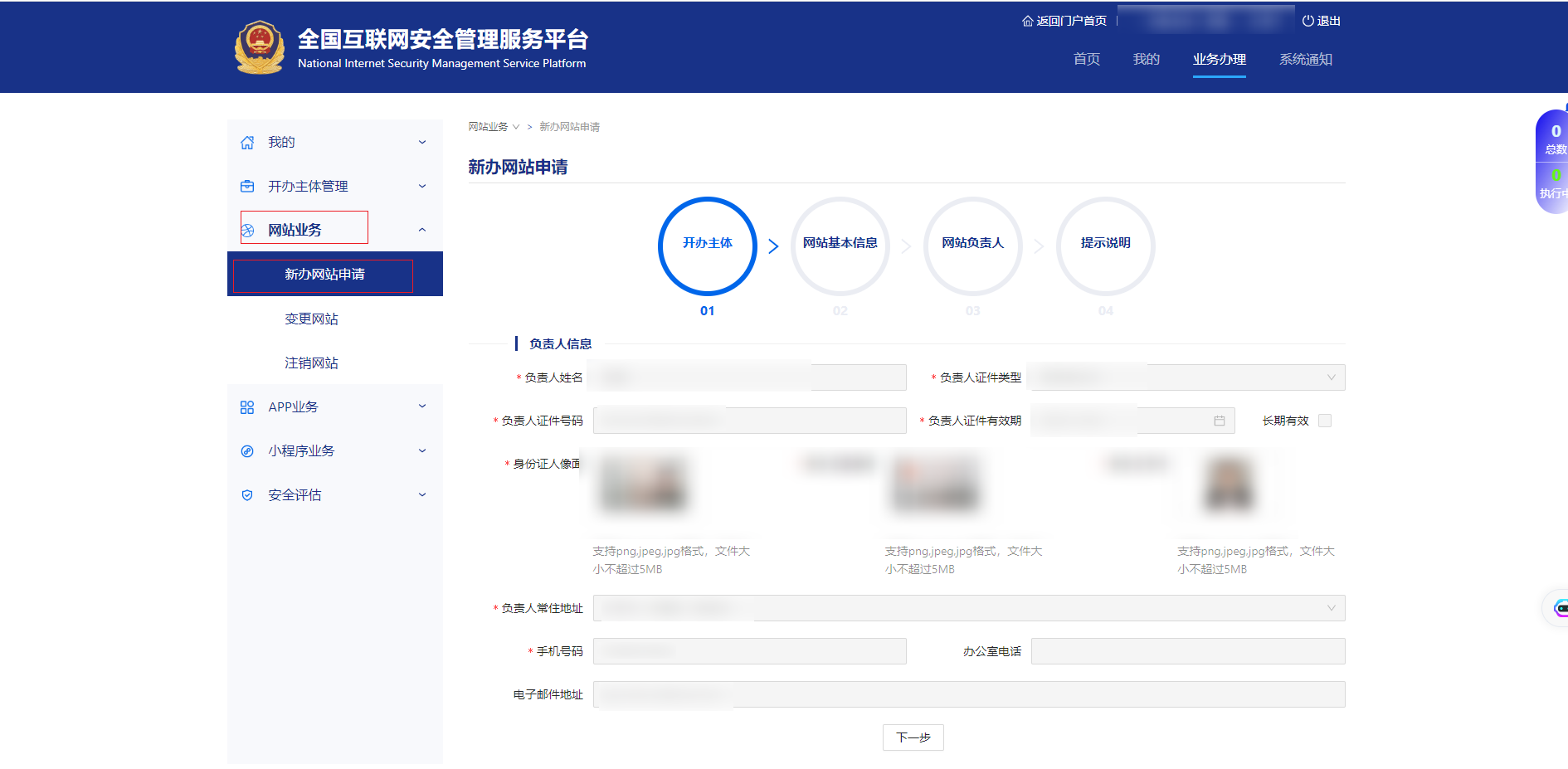Click the 办公室电话 input field
The image size is (1568, 769).
(x=1187, y=652)
